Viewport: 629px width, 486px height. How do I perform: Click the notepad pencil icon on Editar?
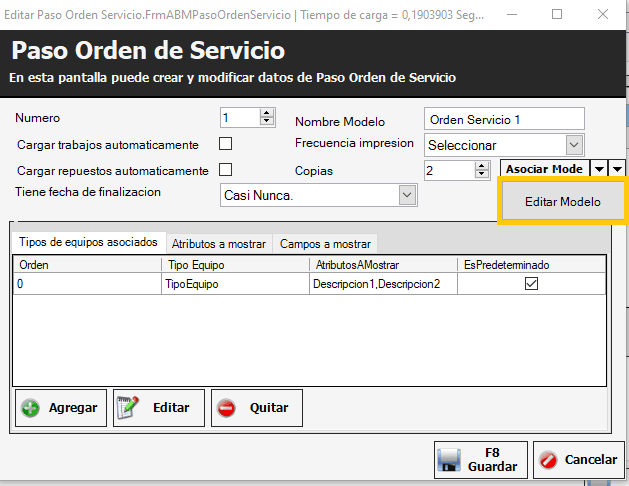coord(128,408)
